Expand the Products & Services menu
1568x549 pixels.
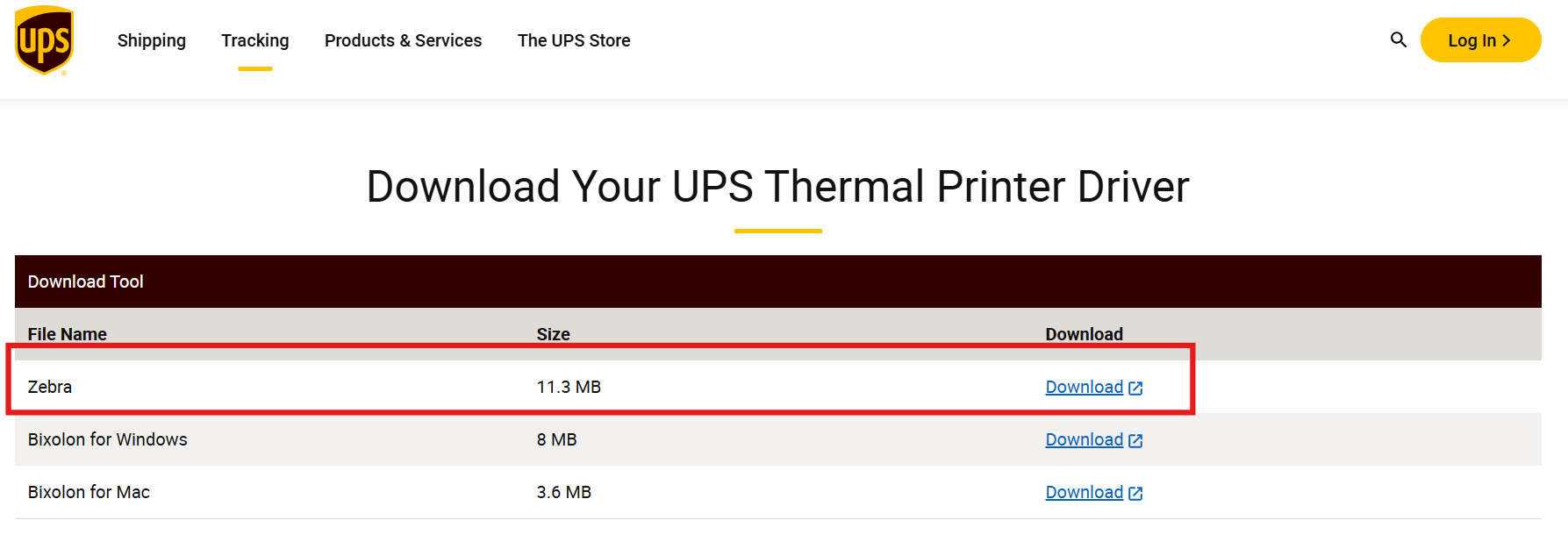[x=403, y=40]
